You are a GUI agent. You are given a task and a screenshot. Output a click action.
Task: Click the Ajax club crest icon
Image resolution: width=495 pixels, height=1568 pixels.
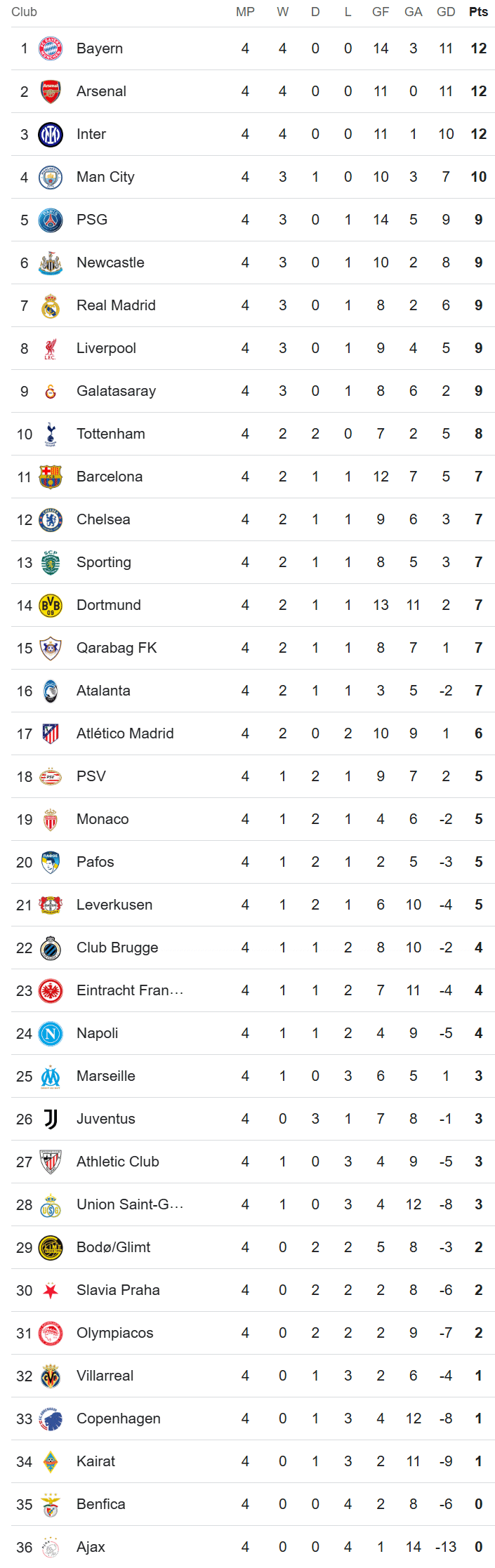point(51,1547)
